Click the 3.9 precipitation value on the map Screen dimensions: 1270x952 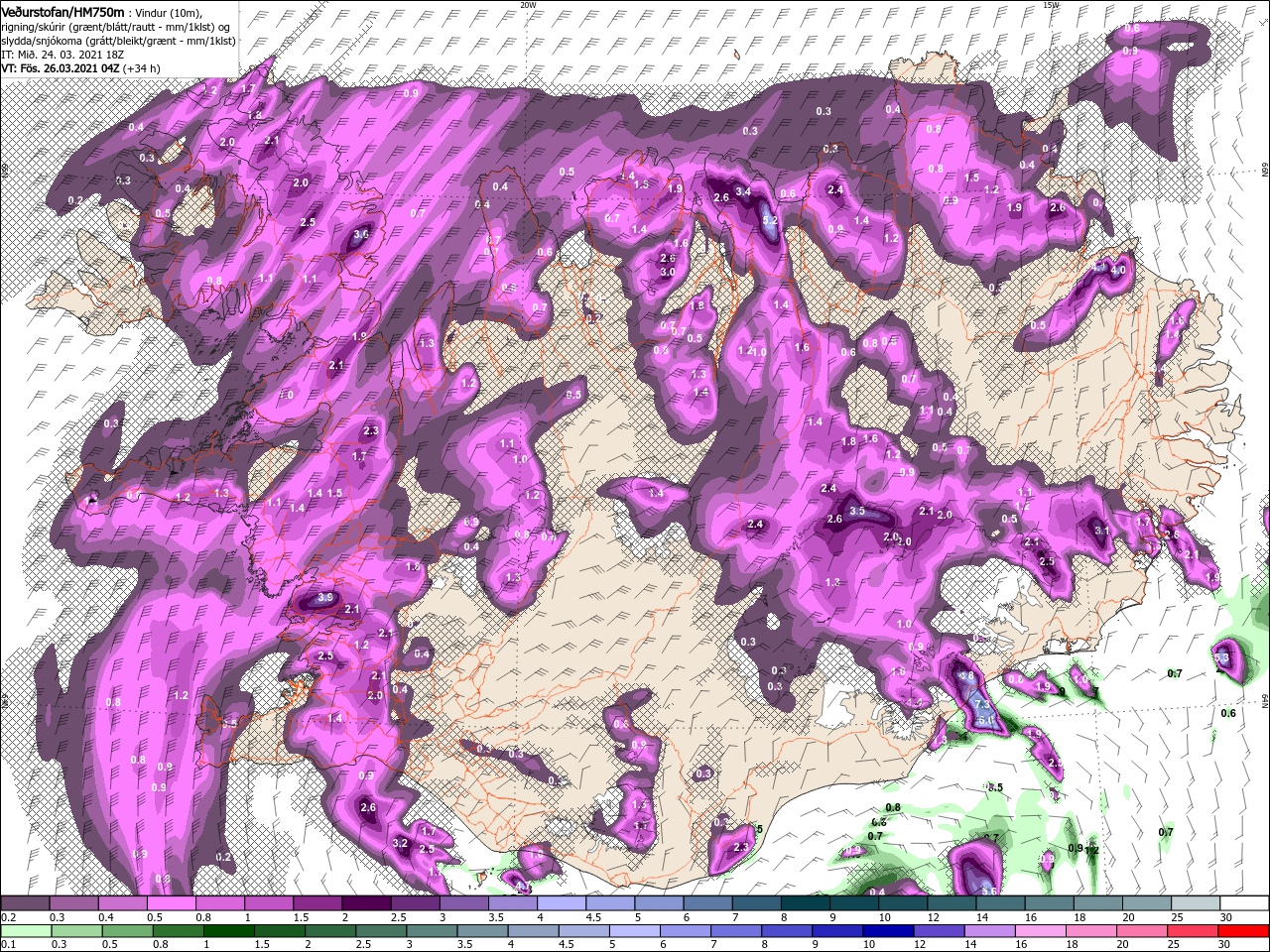(x=325, y=598)
